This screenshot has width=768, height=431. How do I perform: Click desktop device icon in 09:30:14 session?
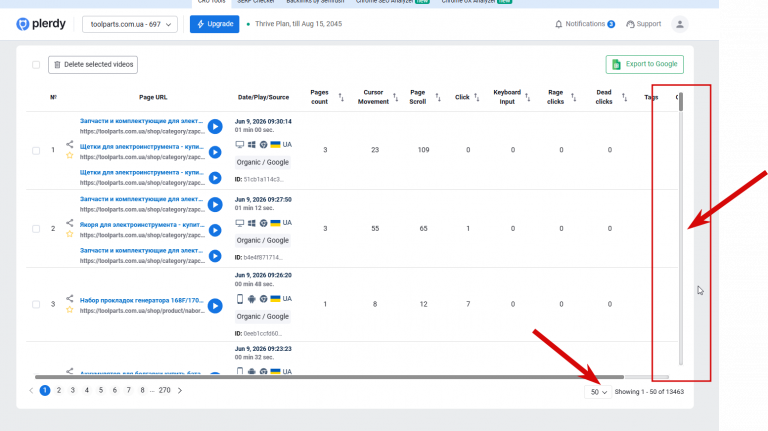coord(240,144)
